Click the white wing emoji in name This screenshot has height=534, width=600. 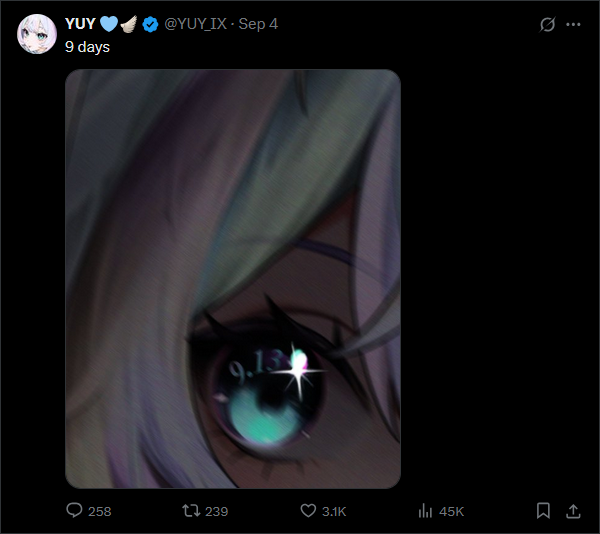pyautogui.click(x=129, y=24)
